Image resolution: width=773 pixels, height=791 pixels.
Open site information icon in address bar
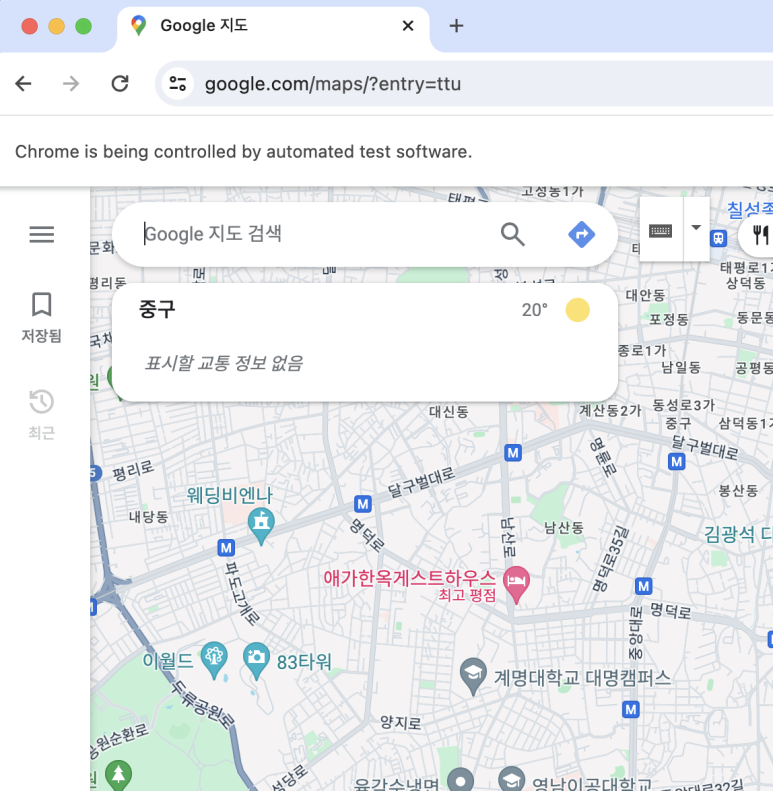pyautogui.click(x=178, y=83)
